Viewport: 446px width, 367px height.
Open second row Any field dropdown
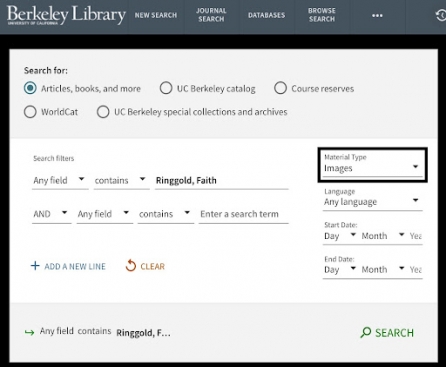coord(104,214)
